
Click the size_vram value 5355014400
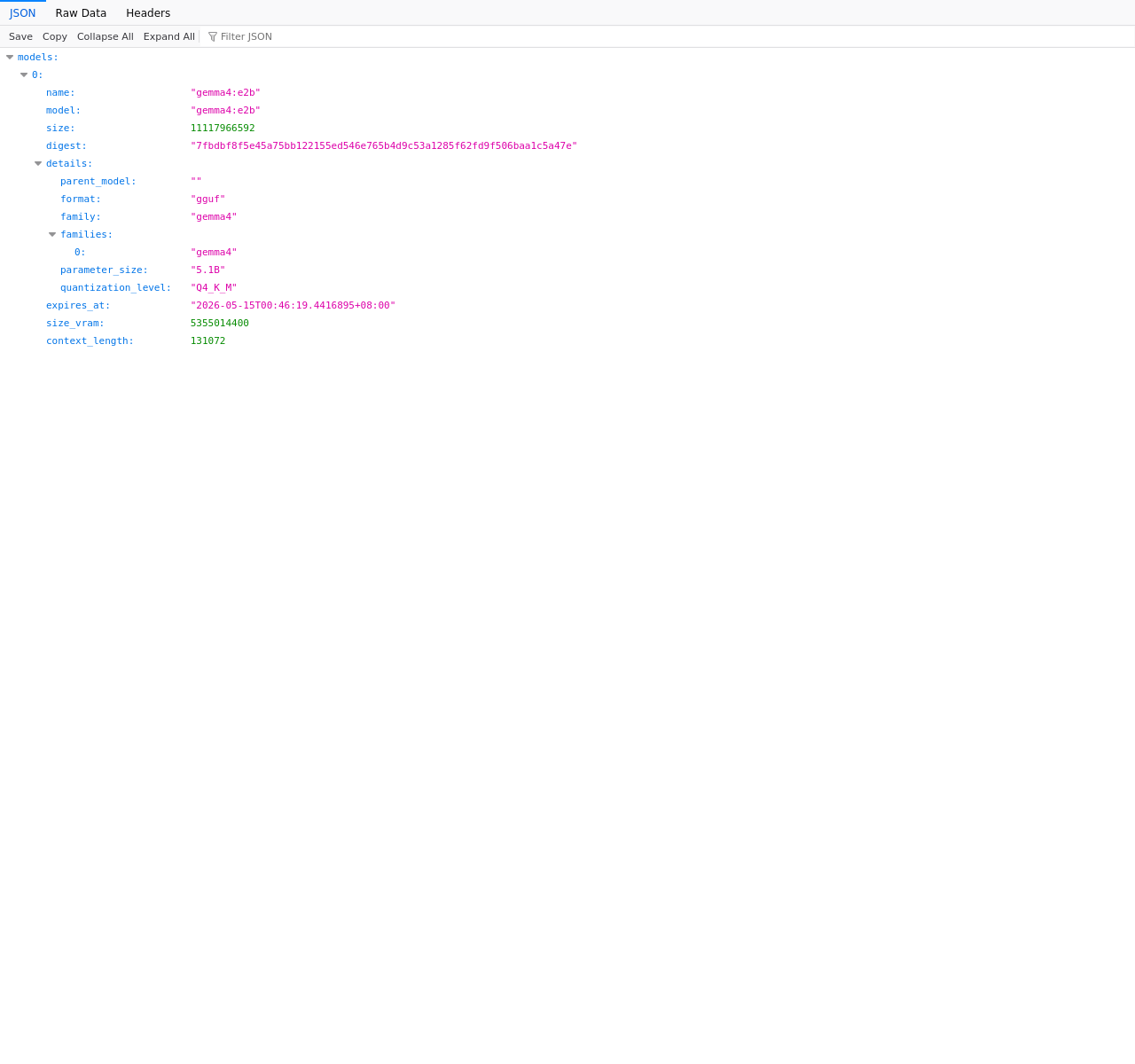point(220,324)
